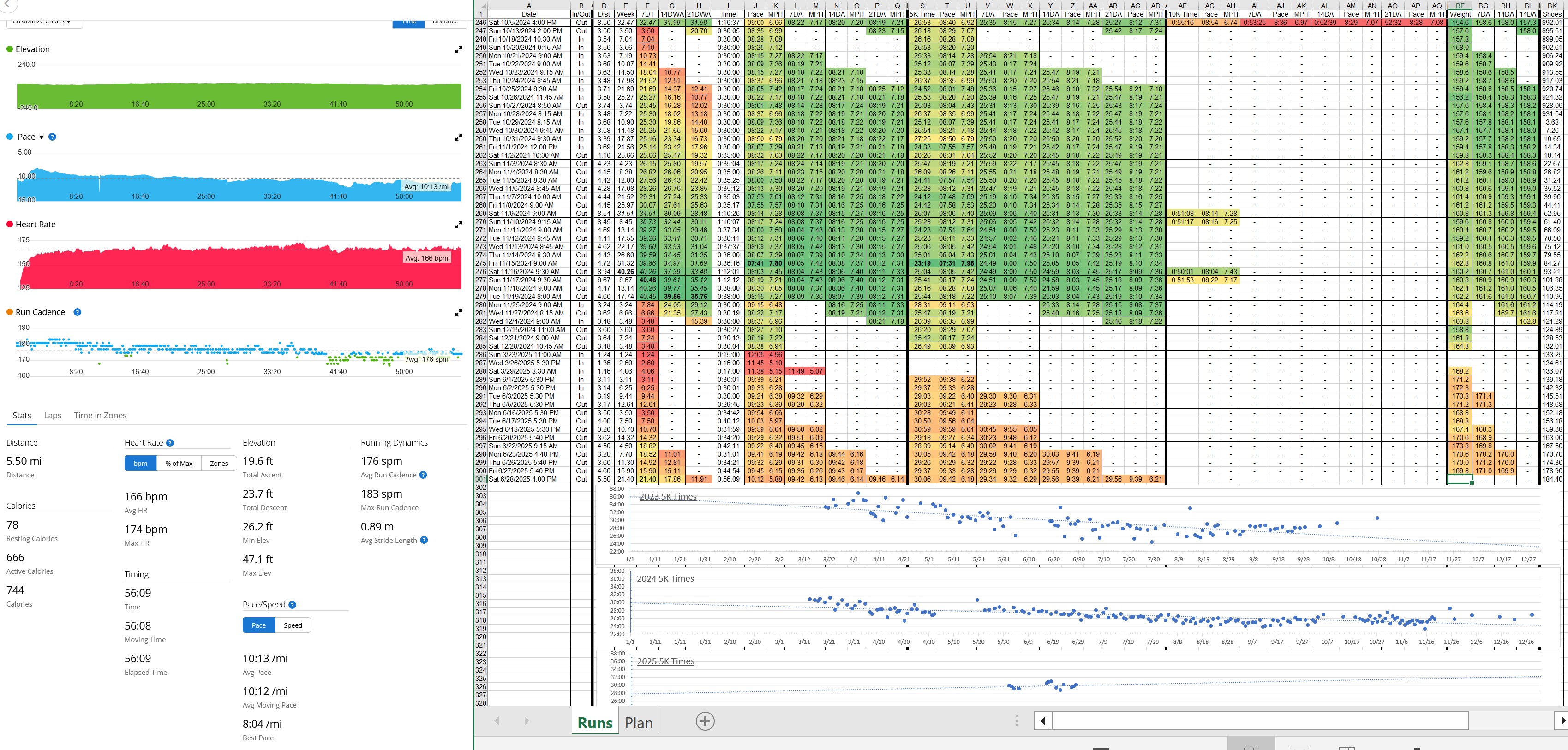
Task: Select cell Sat 10/5/2024 4:00 PM
Action: click(529, 23)
